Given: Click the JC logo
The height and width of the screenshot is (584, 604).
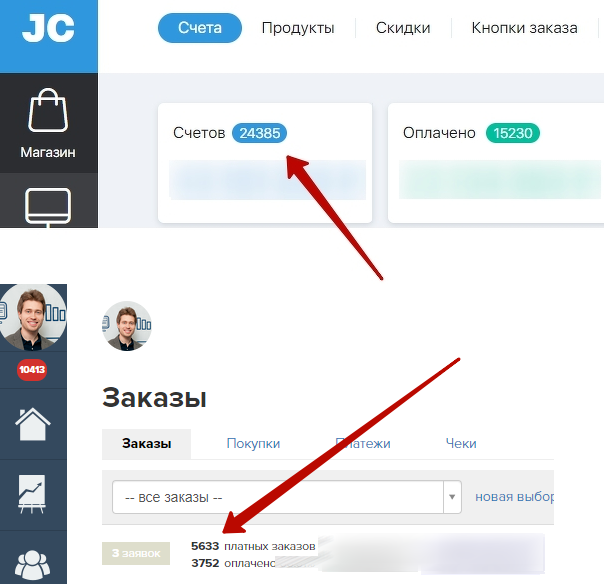Looking at the screenshot, I should [x=48, y=29].
